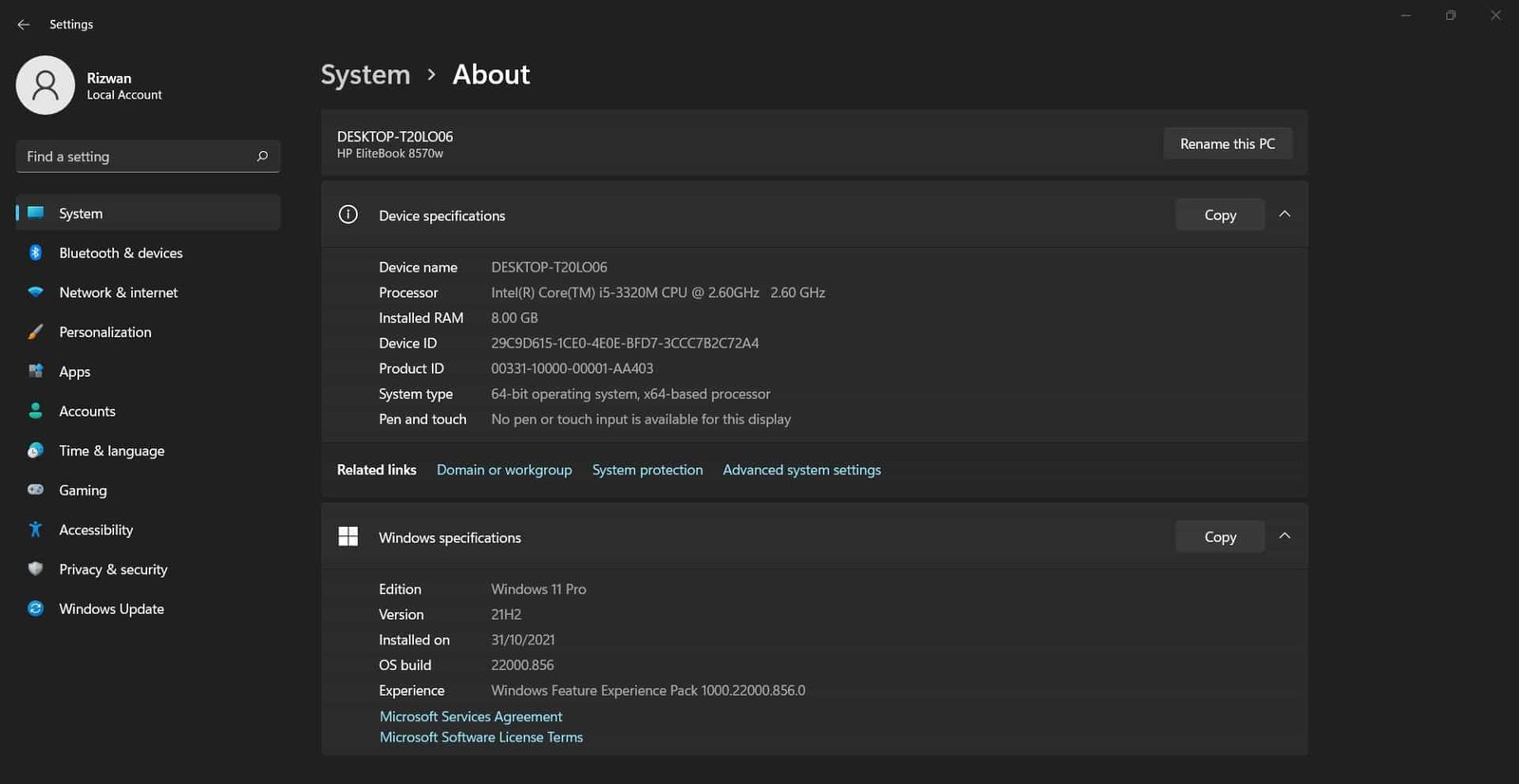The height and width of the screenshot is (784, 1519).
Task: Collapse the Windows specifications section
Action: [1285, 536]
